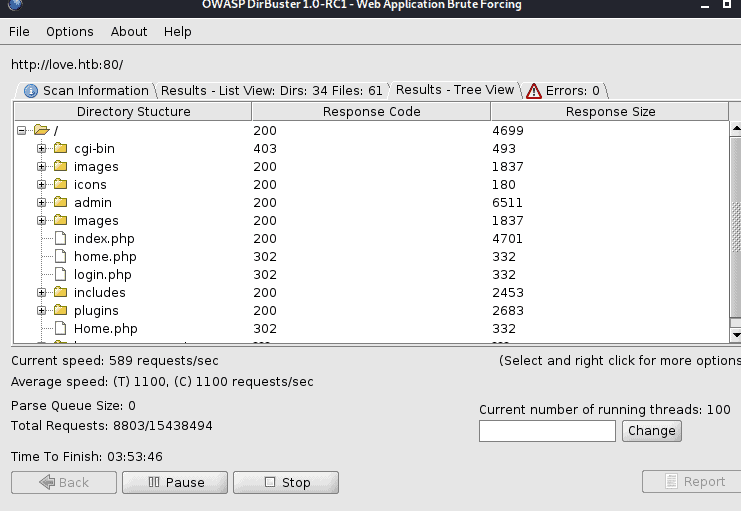Switch to Results - List View tab

271,90
